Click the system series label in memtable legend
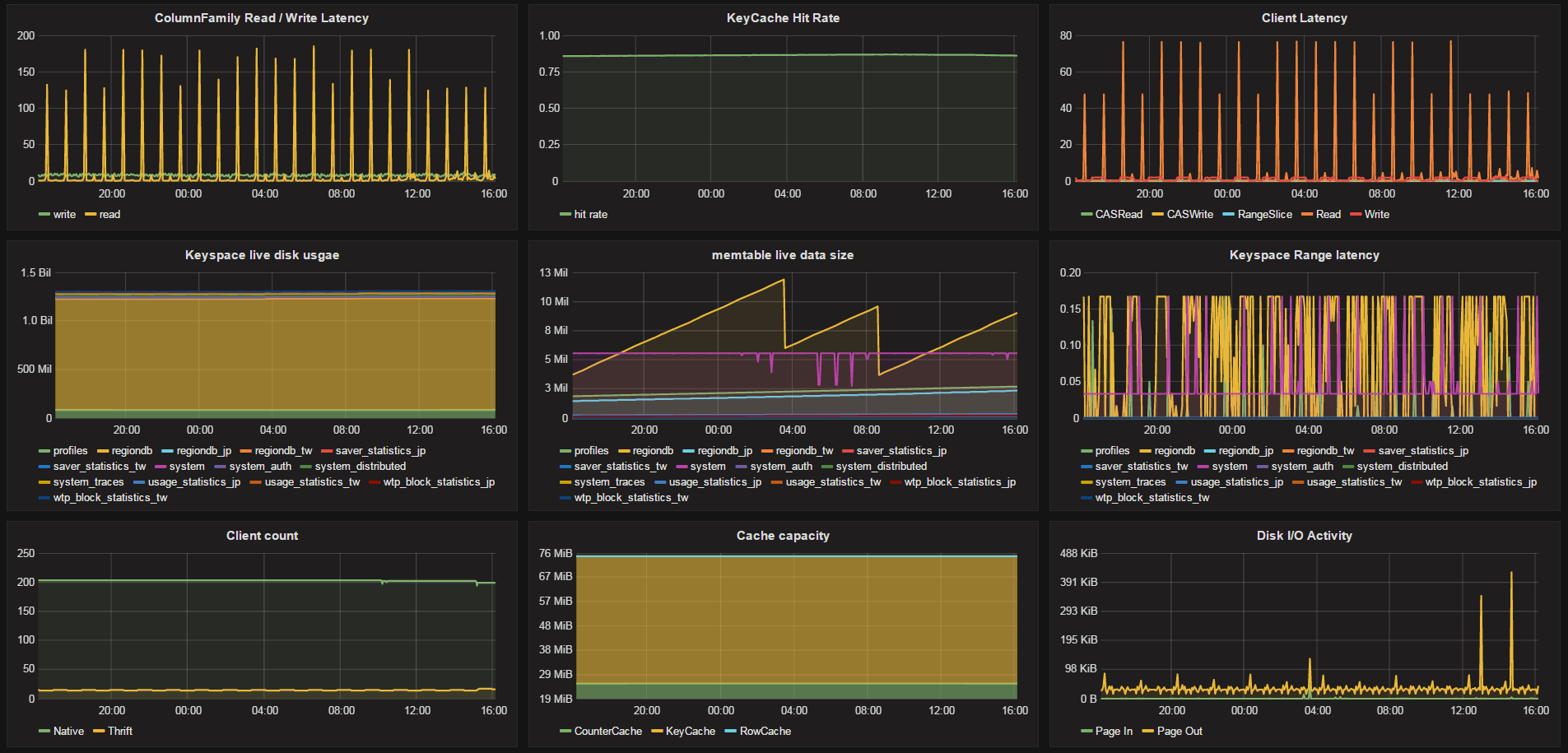The height and width of the screenshot is (753, 1568). coord(708,467)
